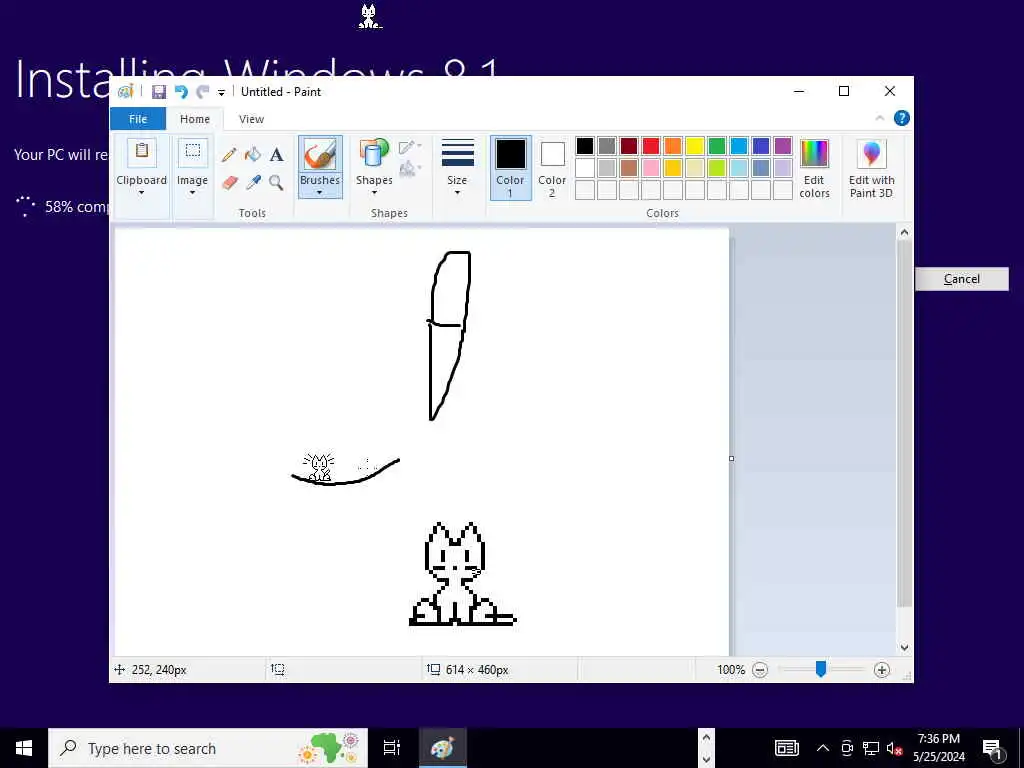The image size is (1024, 768).
Task: Expand the Image dropdown arrow
Action: pyautogui.click(x=192, y=193)
